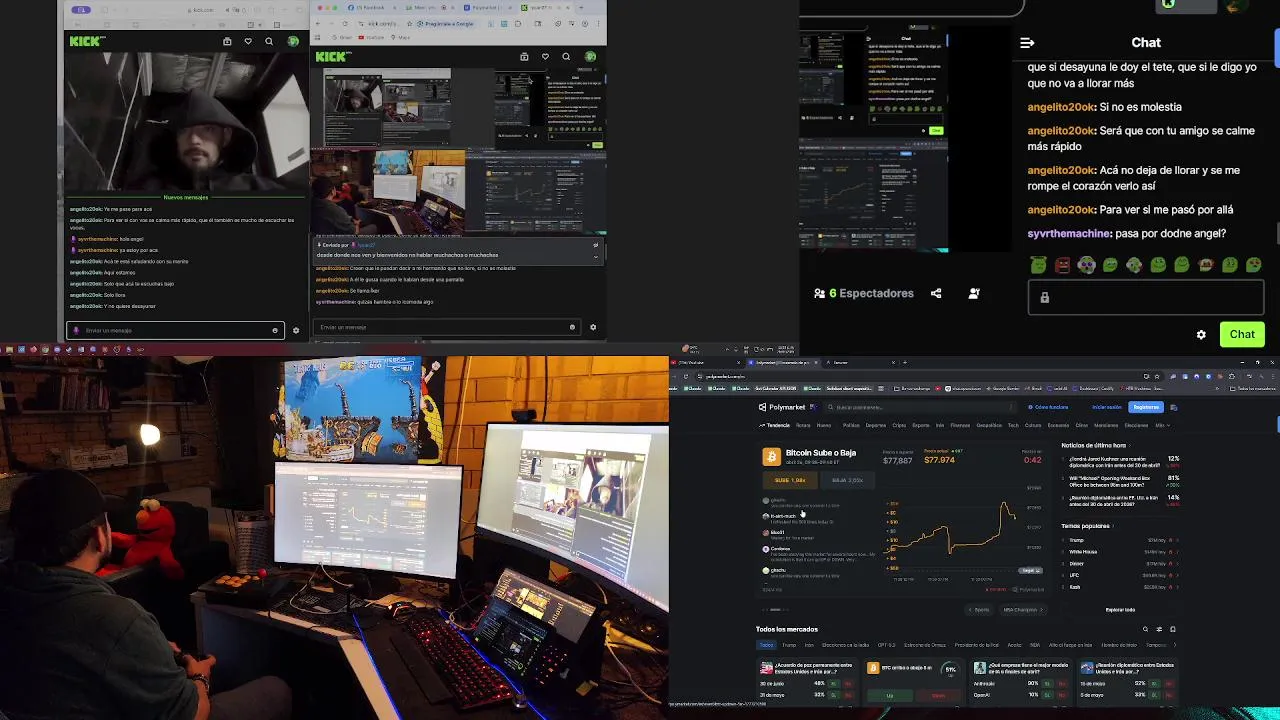Open the share icon next to Espectadores

[936, 293]
